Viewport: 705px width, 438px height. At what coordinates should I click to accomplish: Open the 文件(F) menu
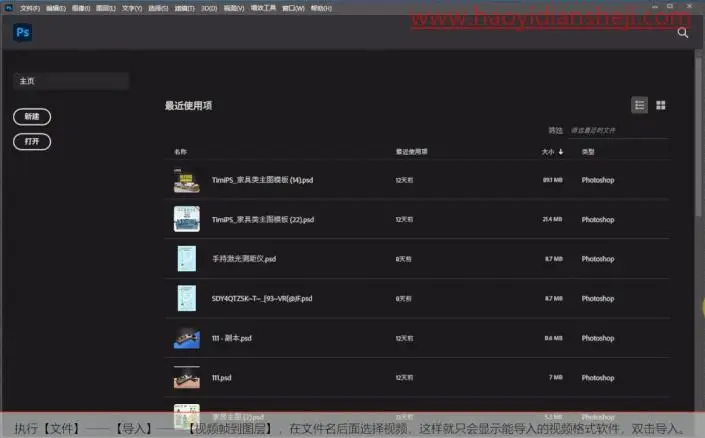coord(30,8)
